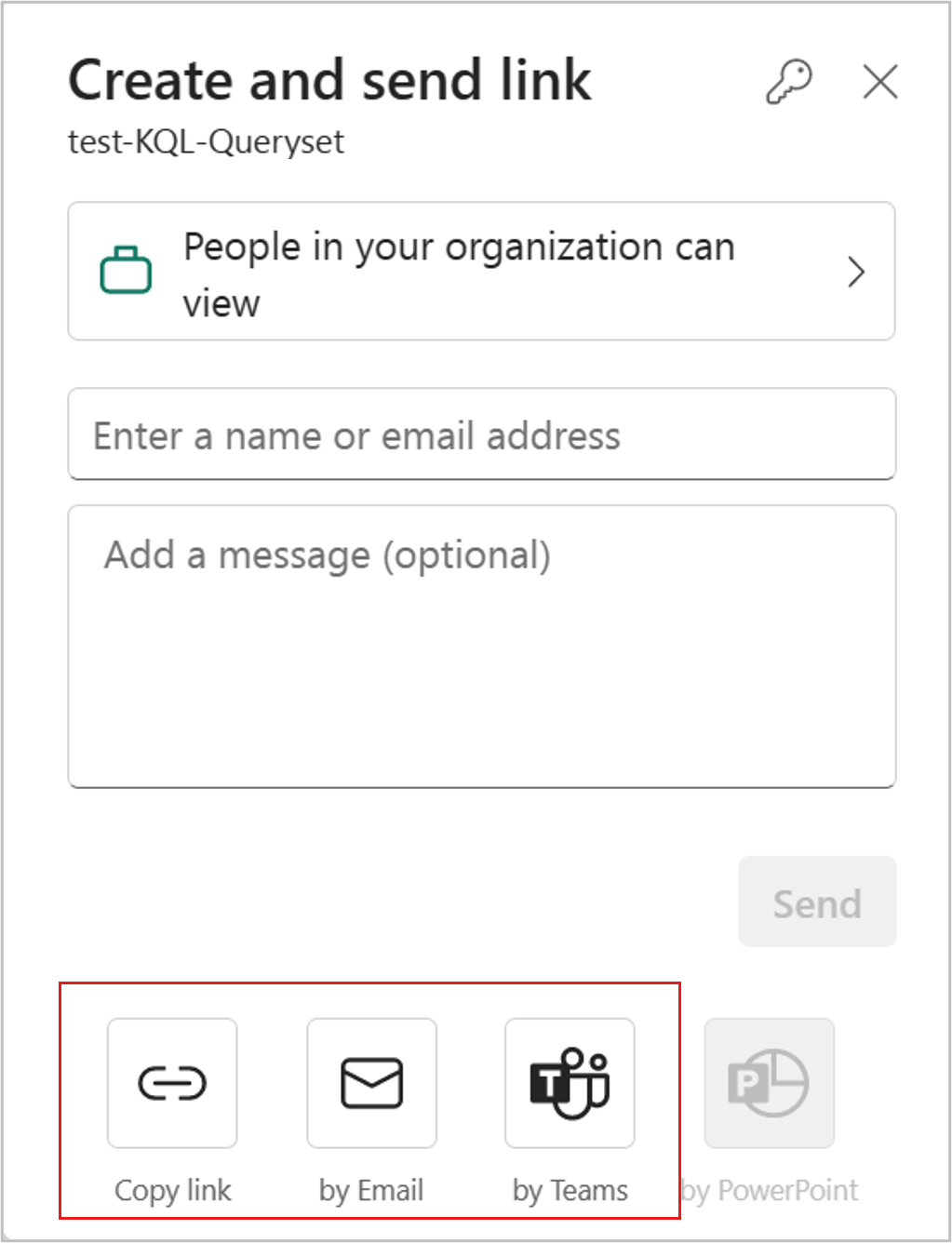
Task: Click the Microsoft Teams logo icon
Action: (570, 1082)
